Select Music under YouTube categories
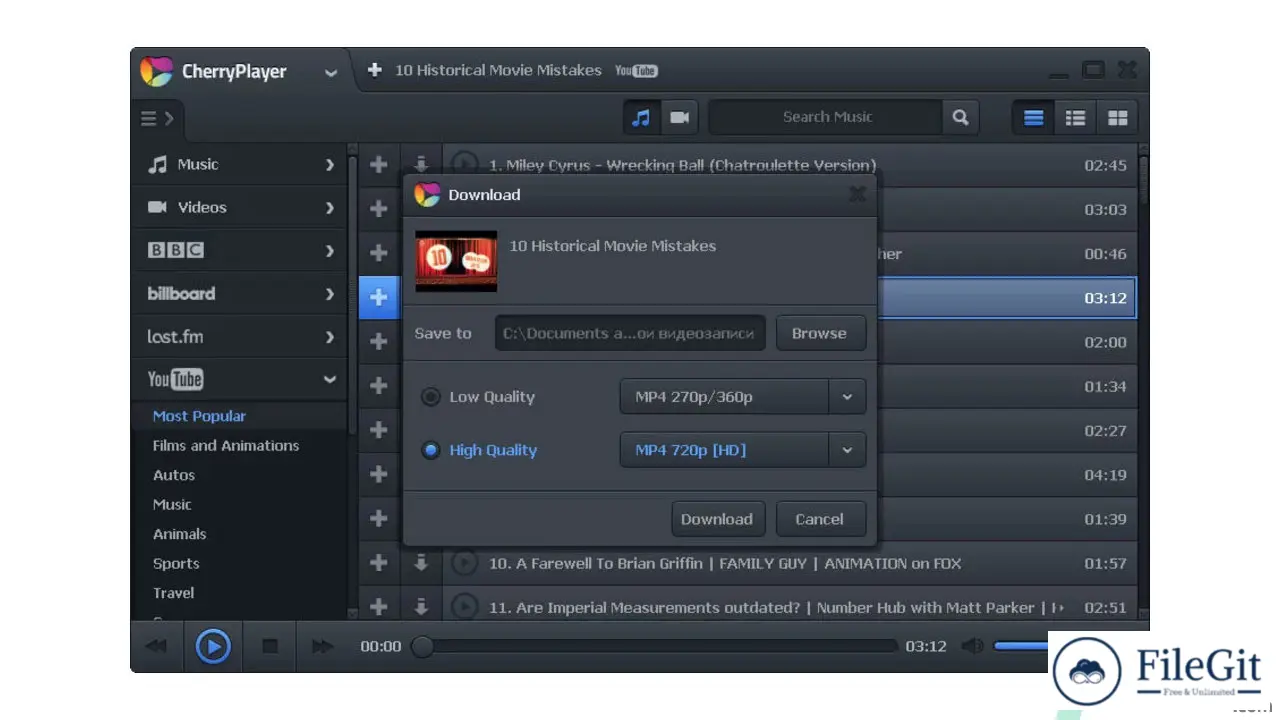The width and height of the screenshot is (1280, 720). (x=172, y=505)
